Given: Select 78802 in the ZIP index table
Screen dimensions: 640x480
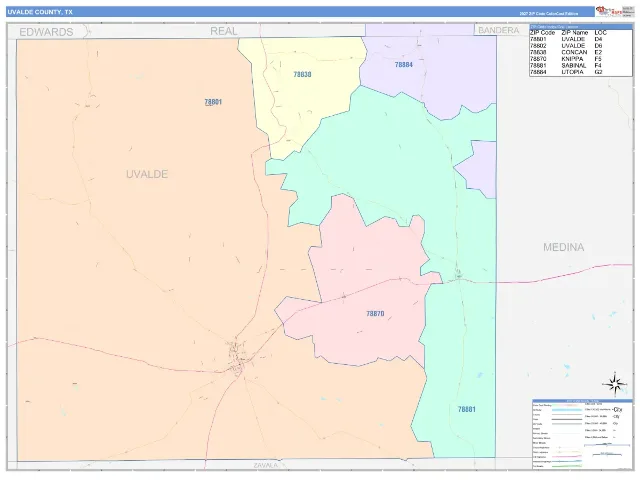Looking at the screenshot, I should point(538,46).
